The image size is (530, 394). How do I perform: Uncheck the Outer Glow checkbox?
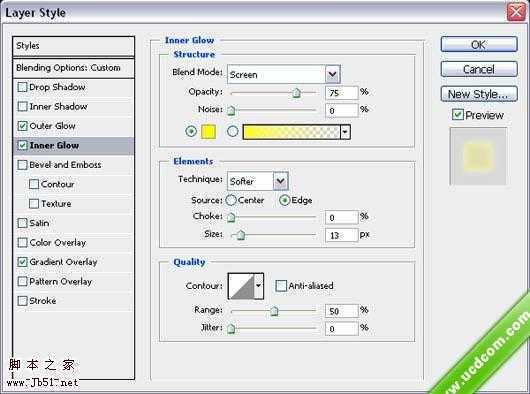point(22,126)
